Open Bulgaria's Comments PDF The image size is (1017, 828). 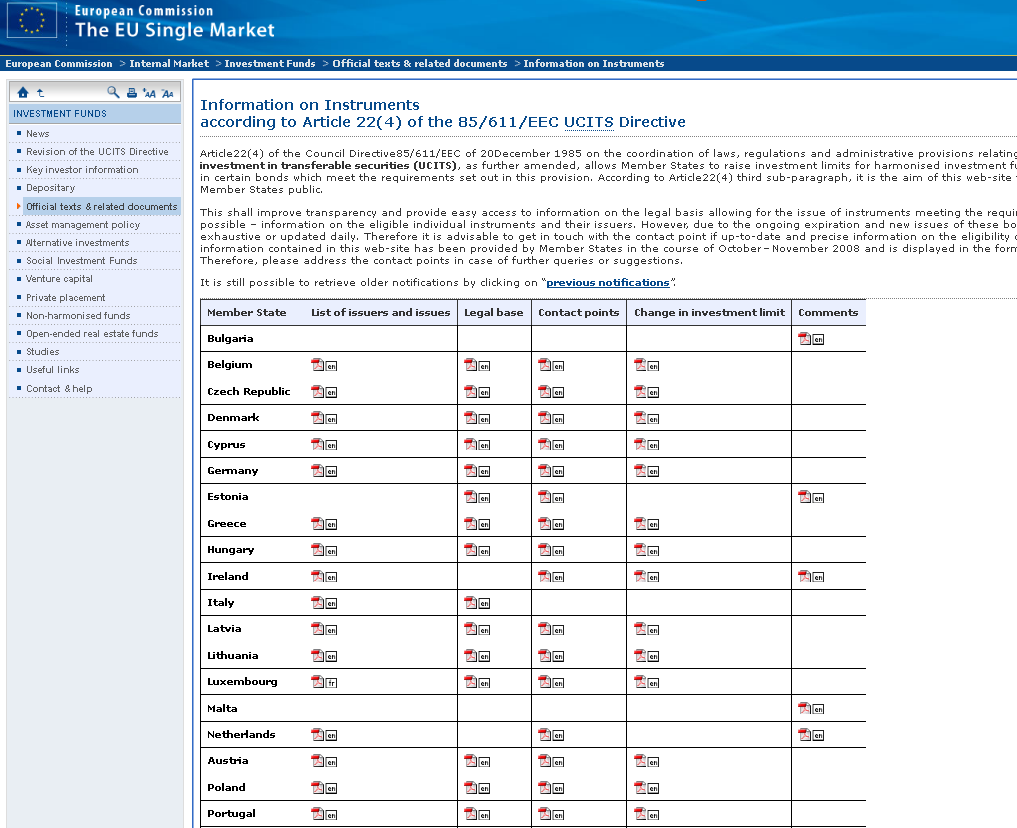click(805, 338)
